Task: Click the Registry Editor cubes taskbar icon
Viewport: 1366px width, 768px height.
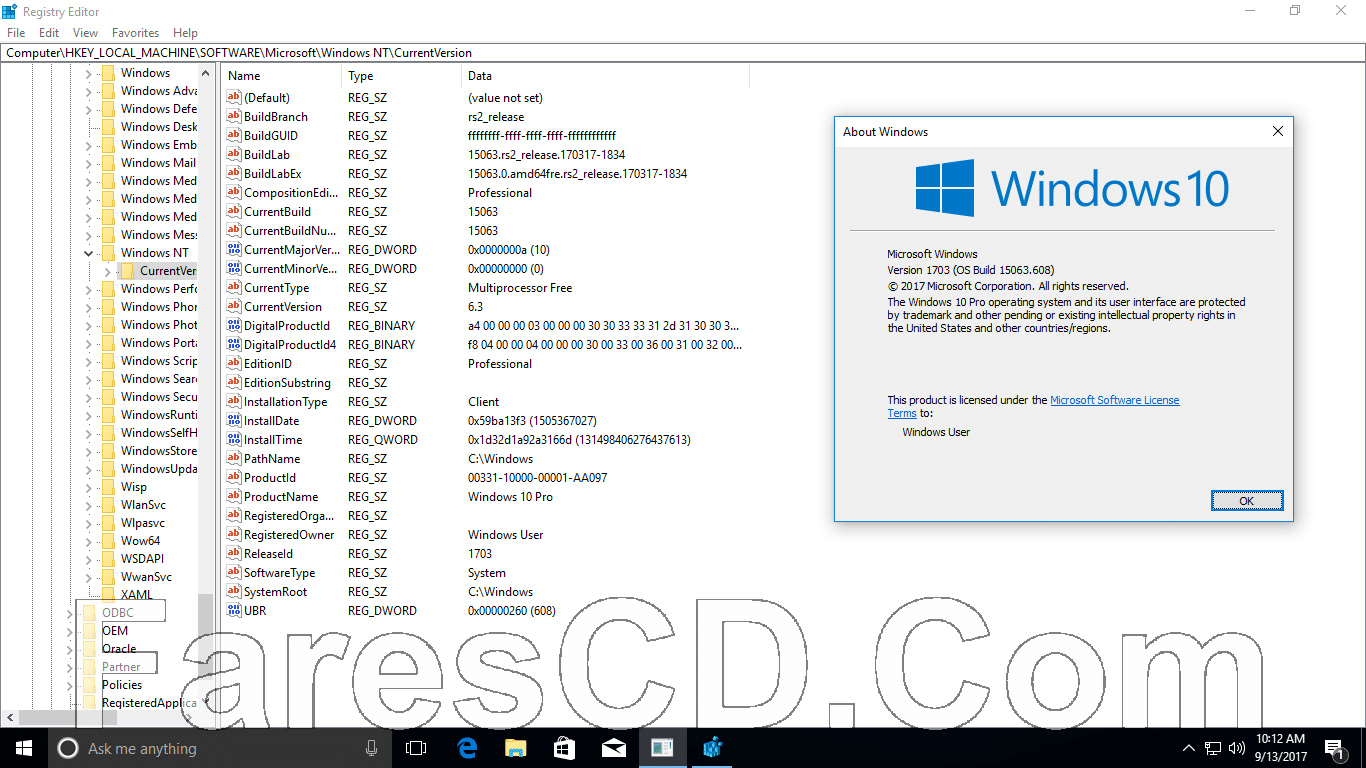Action: (x=712, y=748)
